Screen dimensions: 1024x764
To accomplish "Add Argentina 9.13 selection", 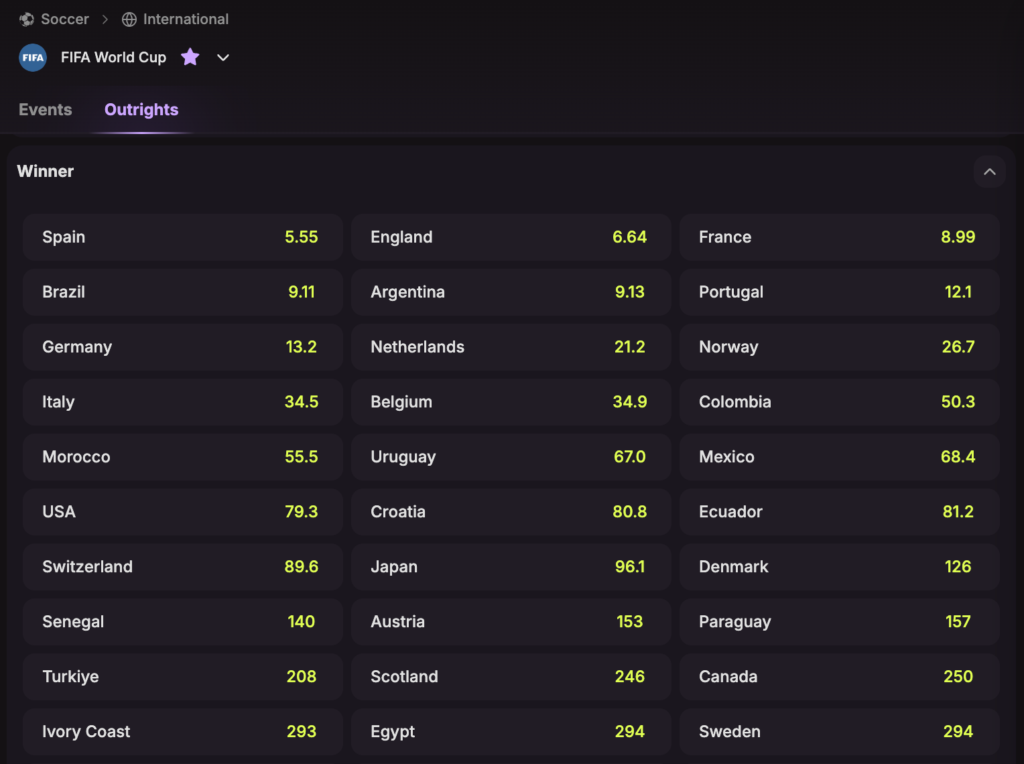I will click(510, 292).
